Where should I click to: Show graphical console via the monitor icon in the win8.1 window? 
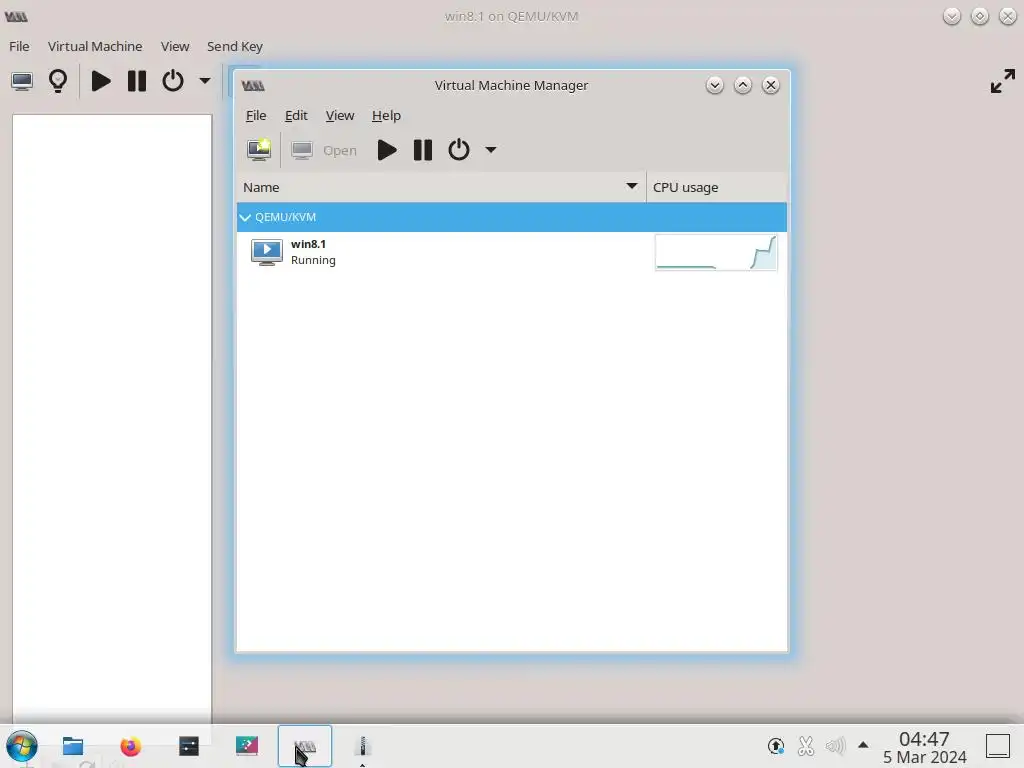click(22, 82)
